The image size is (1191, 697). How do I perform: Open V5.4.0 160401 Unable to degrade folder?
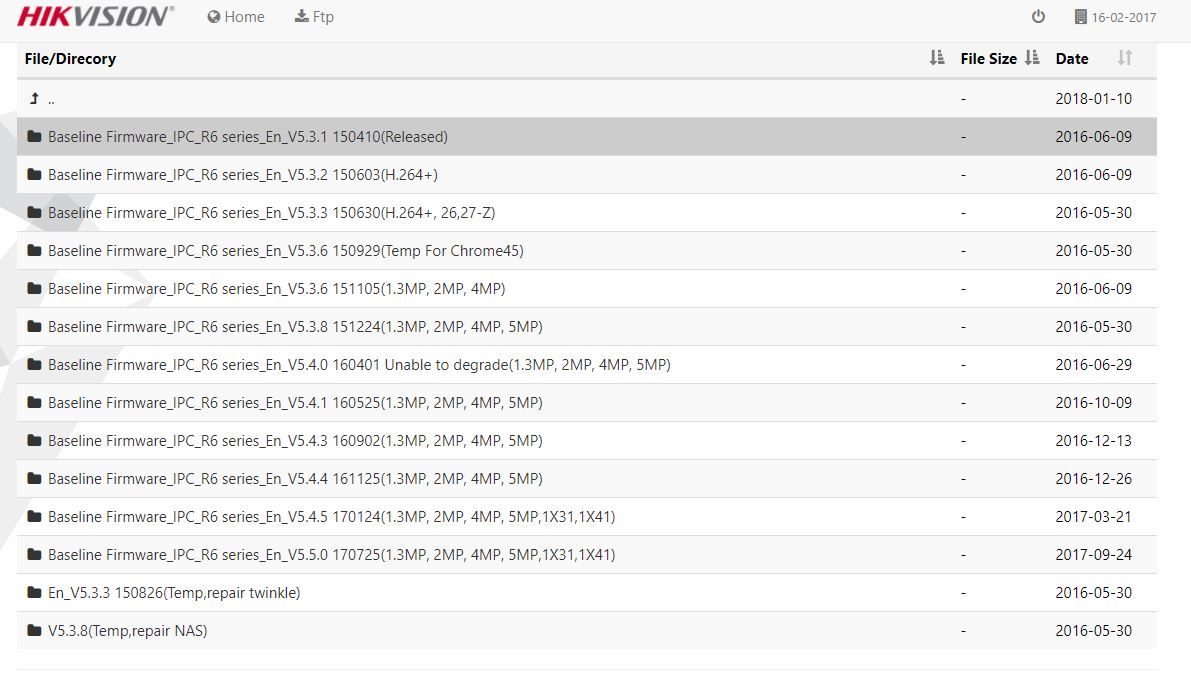pos(358,365)
